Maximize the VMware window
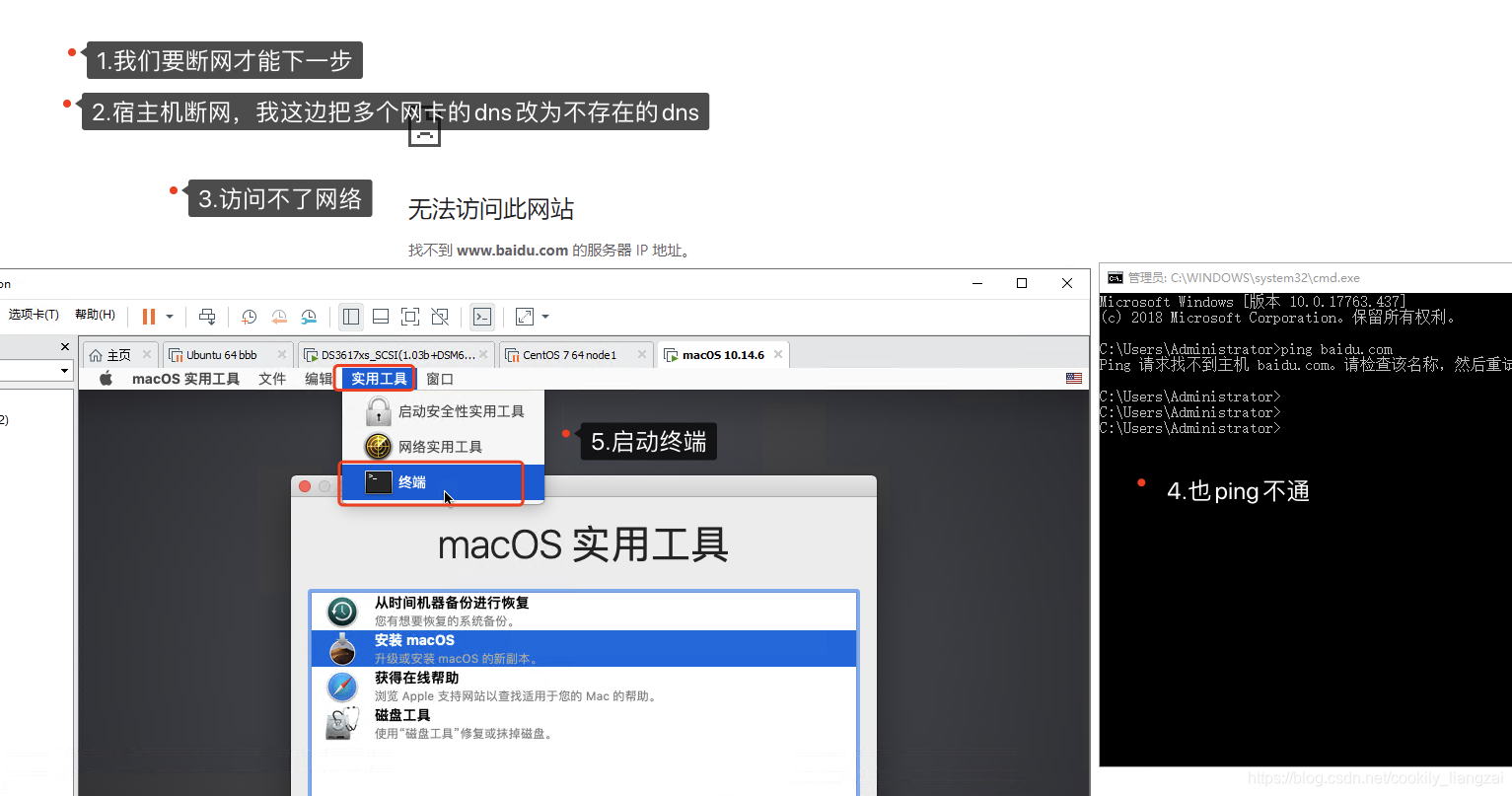Image resolution: width=1512 pixels, height=796 pixels. (1022, 283)
